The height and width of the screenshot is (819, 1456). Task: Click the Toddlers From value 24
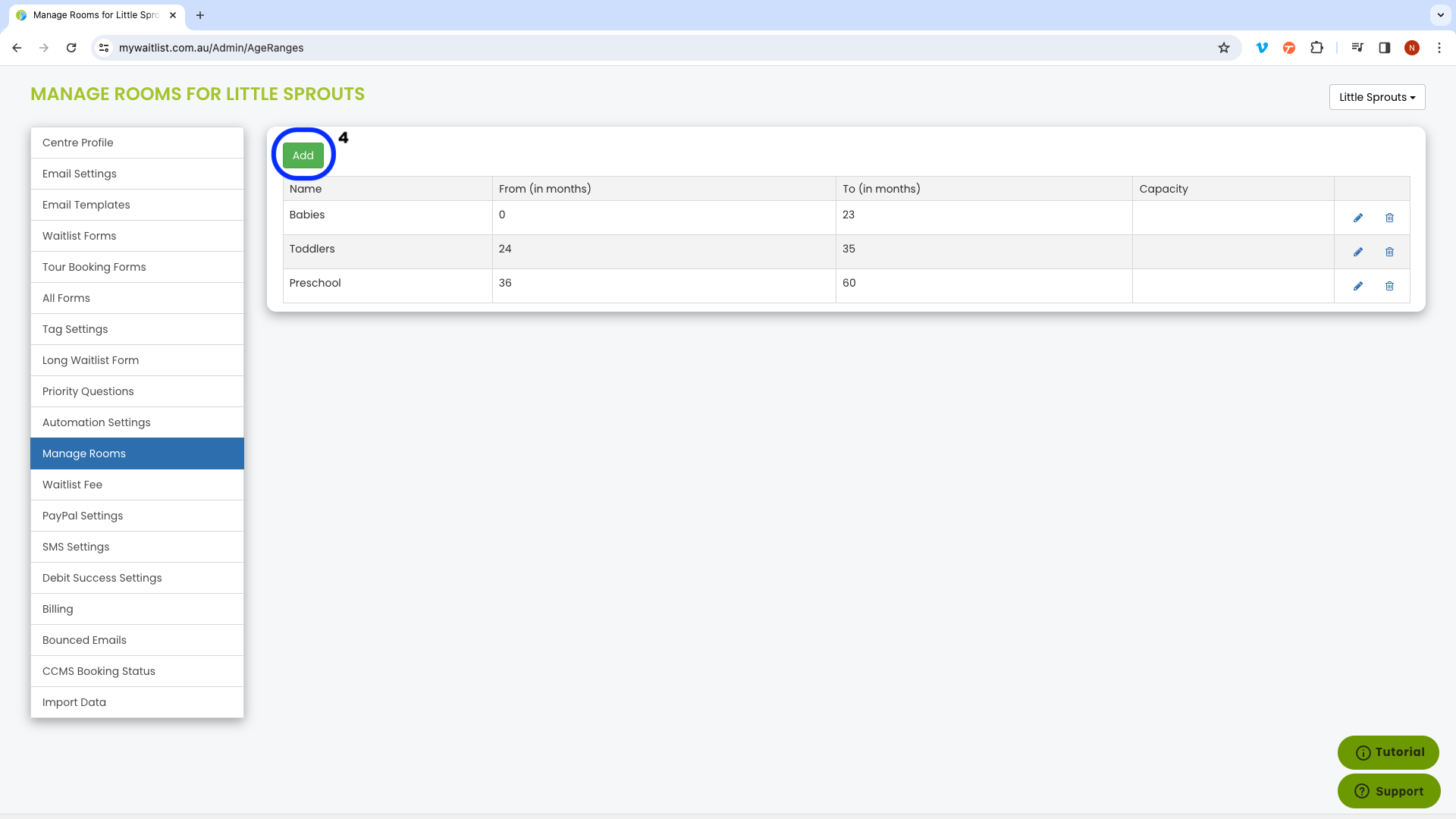point(505,249)
